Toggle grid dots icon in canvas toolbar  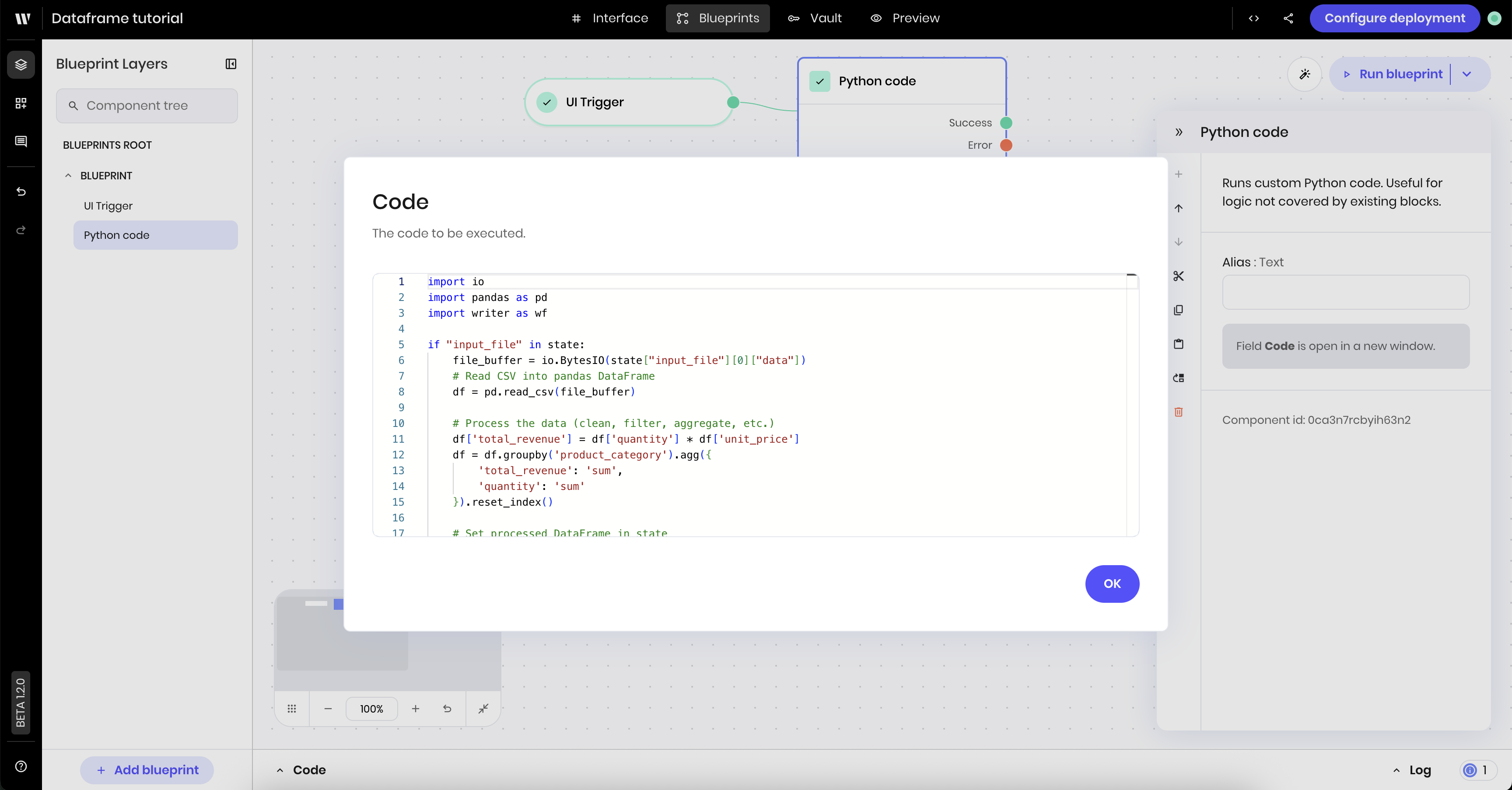pos(292,708)
